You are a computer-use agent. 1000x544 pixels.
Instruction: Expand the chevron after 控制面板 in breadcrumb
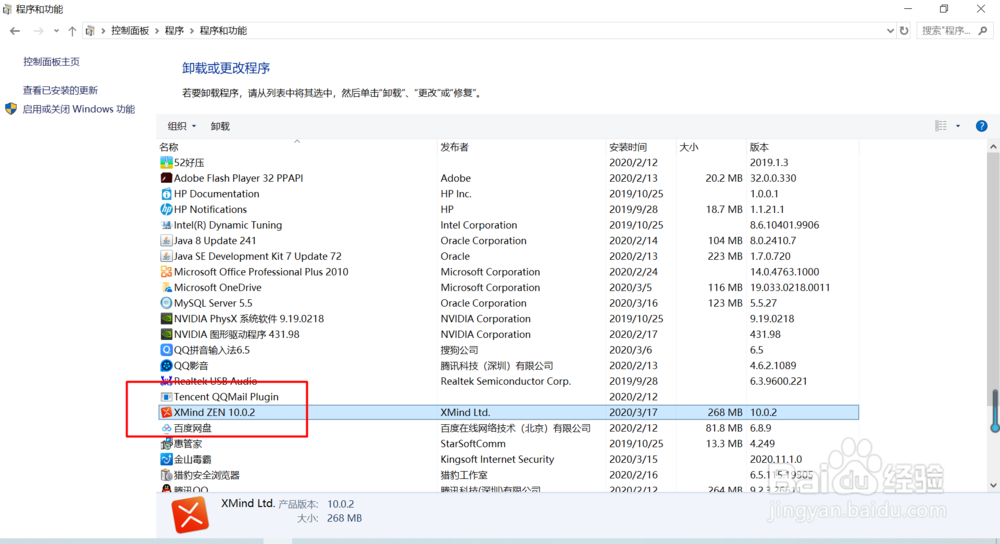(x=157, y=31)
